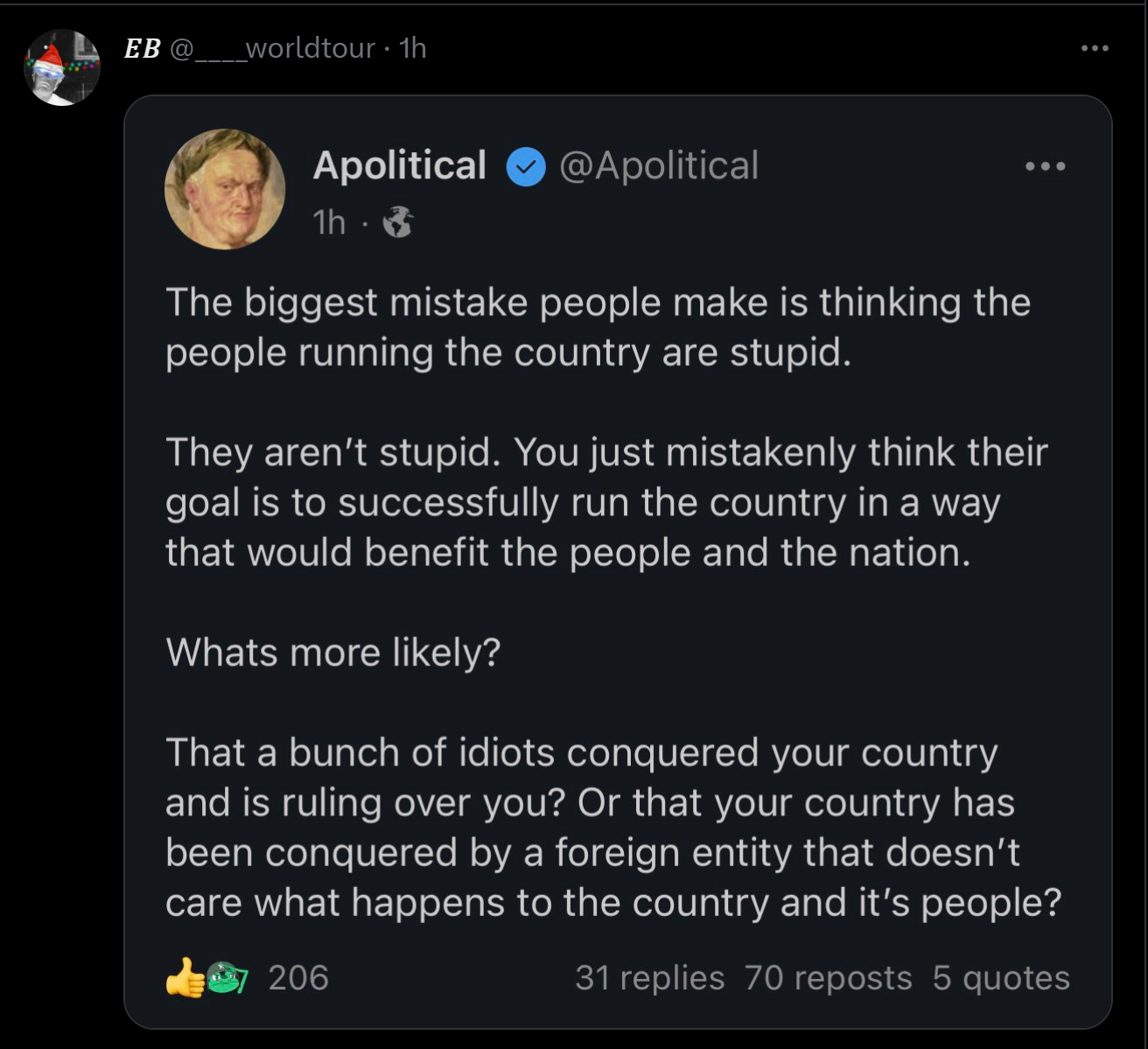Open the @Apolitical handle

pos(659,166)
